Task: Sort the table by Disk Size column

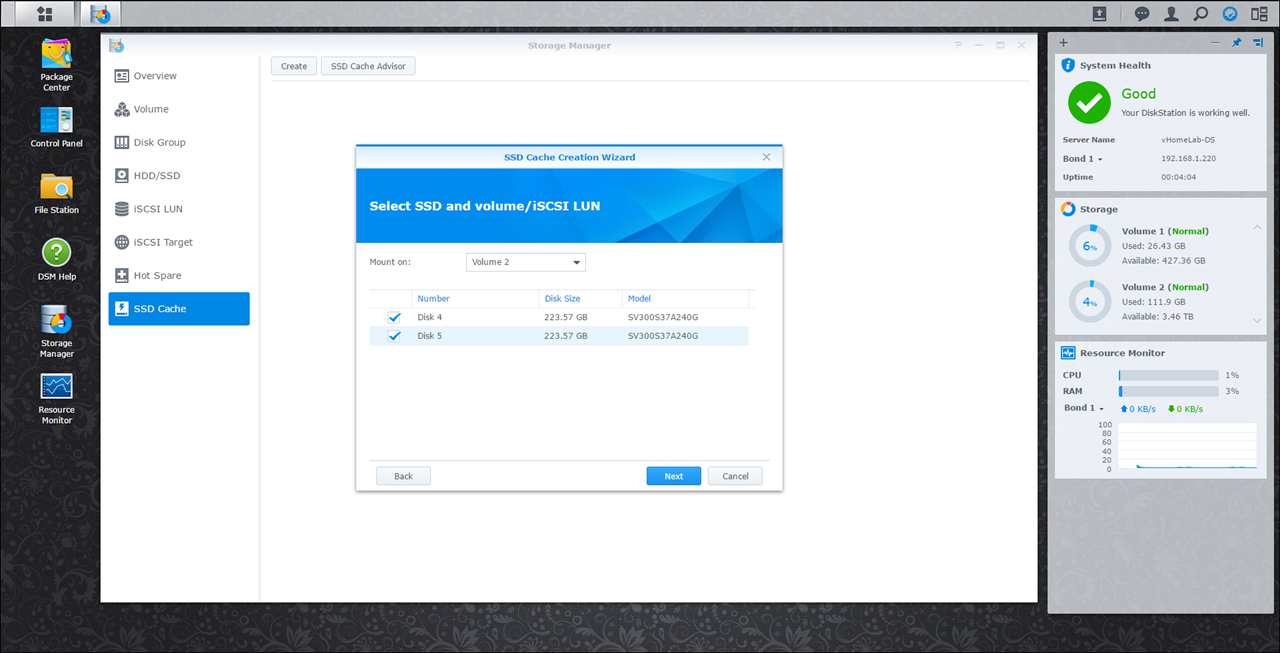Action: pos(562,298)
